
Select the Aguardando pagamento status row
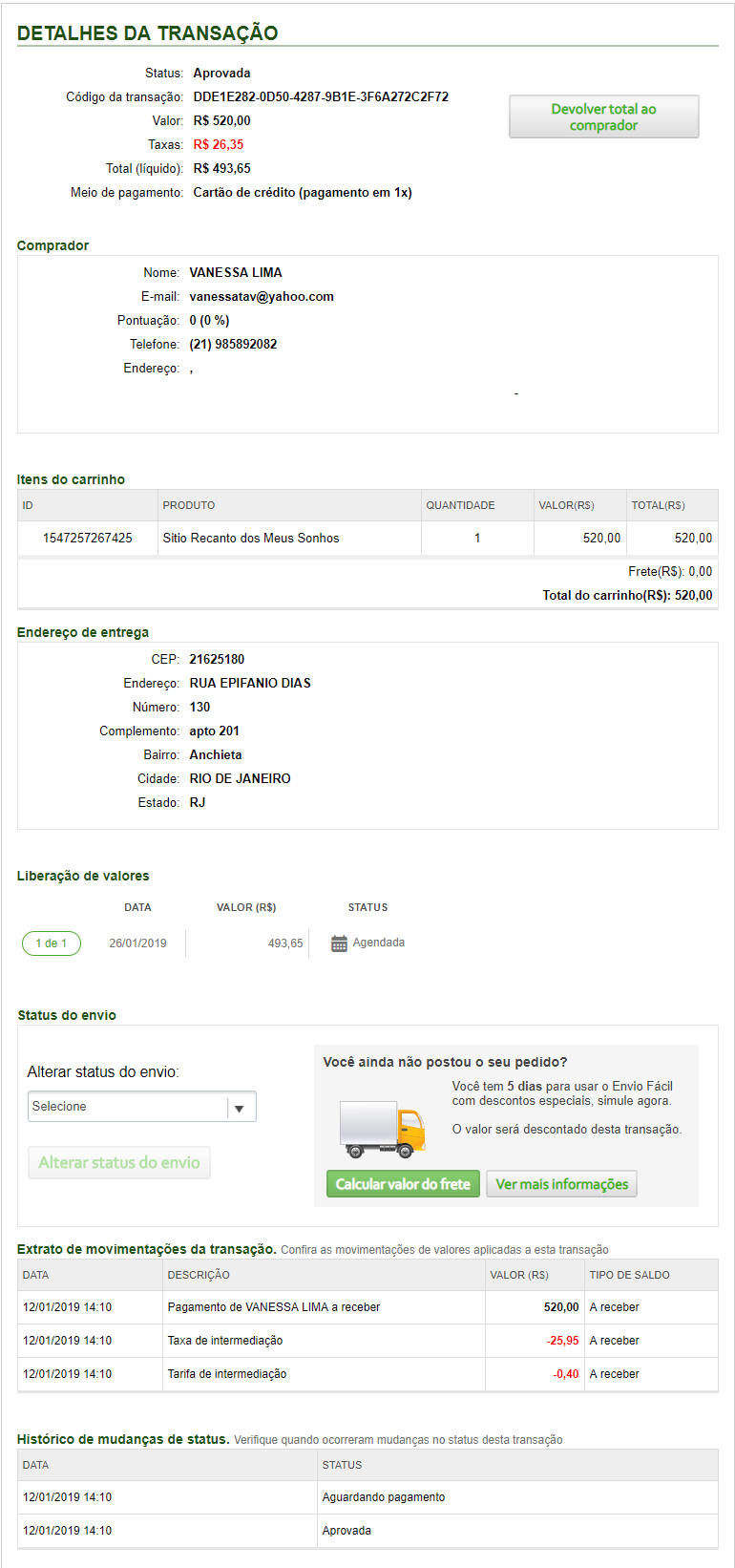coord(384,1497)
